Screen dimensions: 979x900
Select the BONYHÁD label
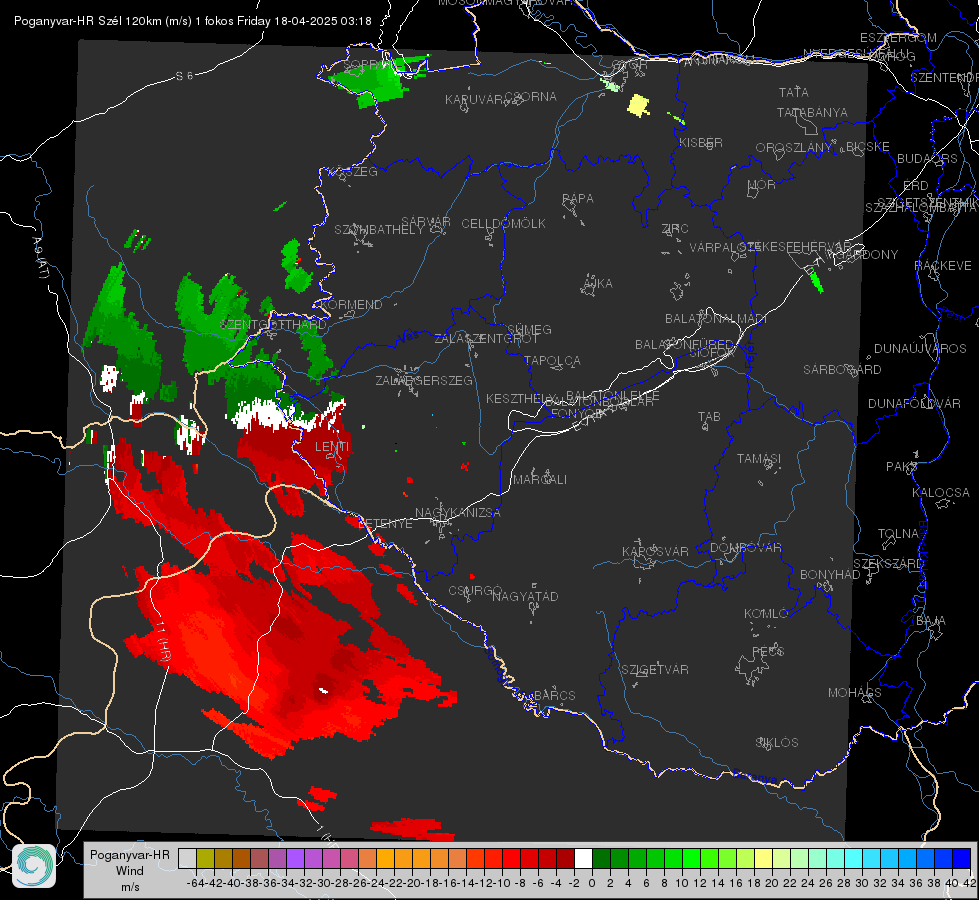pyautogui.click(x=830, y=575)
